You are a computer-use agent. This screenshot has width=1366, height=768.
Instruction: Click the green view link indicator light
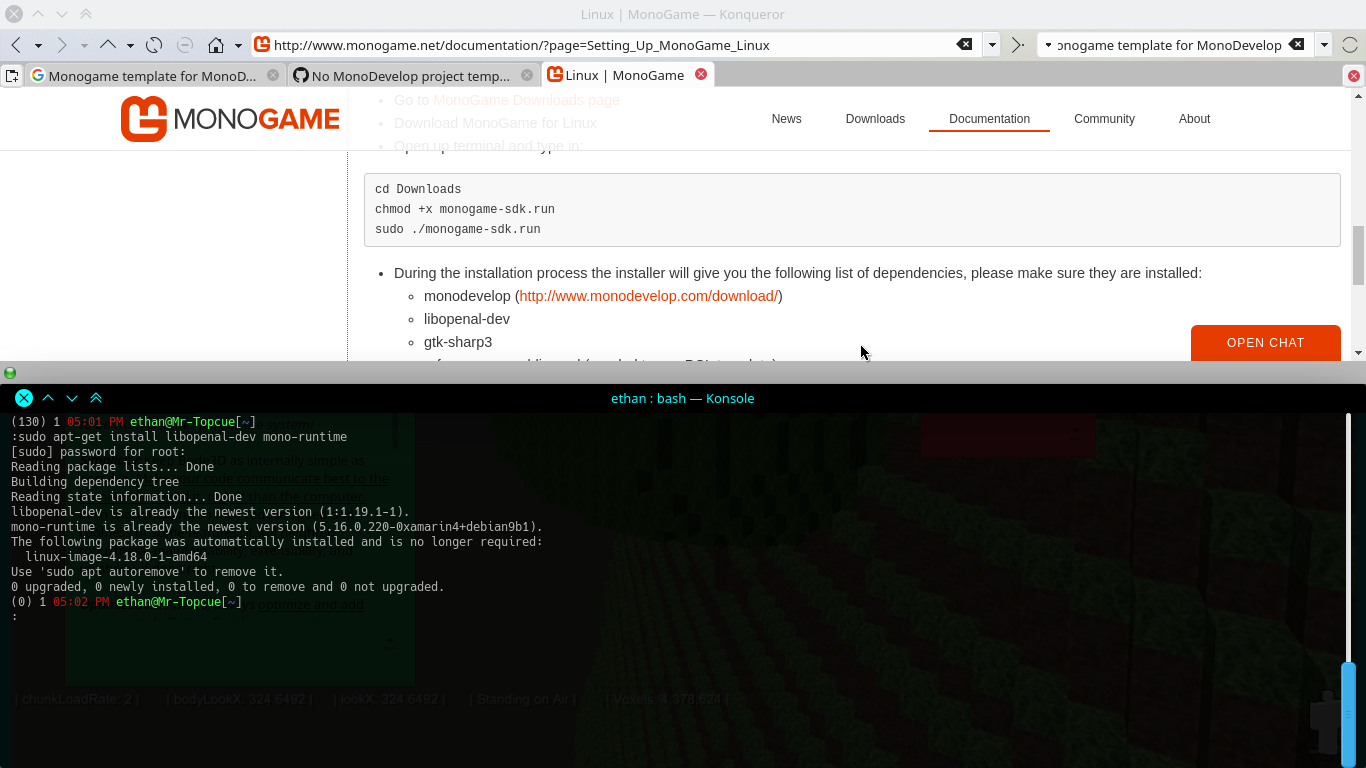10,373
